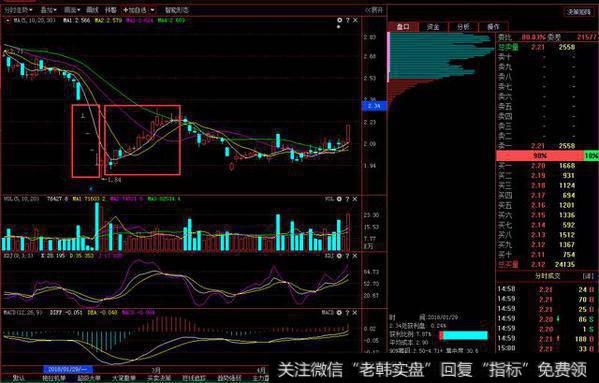Open settings gear of VOL panel
Image resolution: width=599 pixels, height=383 pixels.
click(339, 199)
